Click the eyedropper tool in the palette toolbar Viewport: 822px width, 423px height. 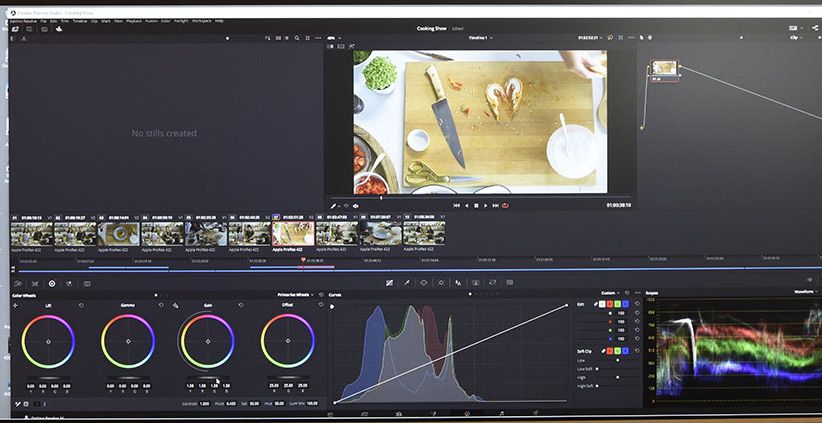[x=407, y=283]
